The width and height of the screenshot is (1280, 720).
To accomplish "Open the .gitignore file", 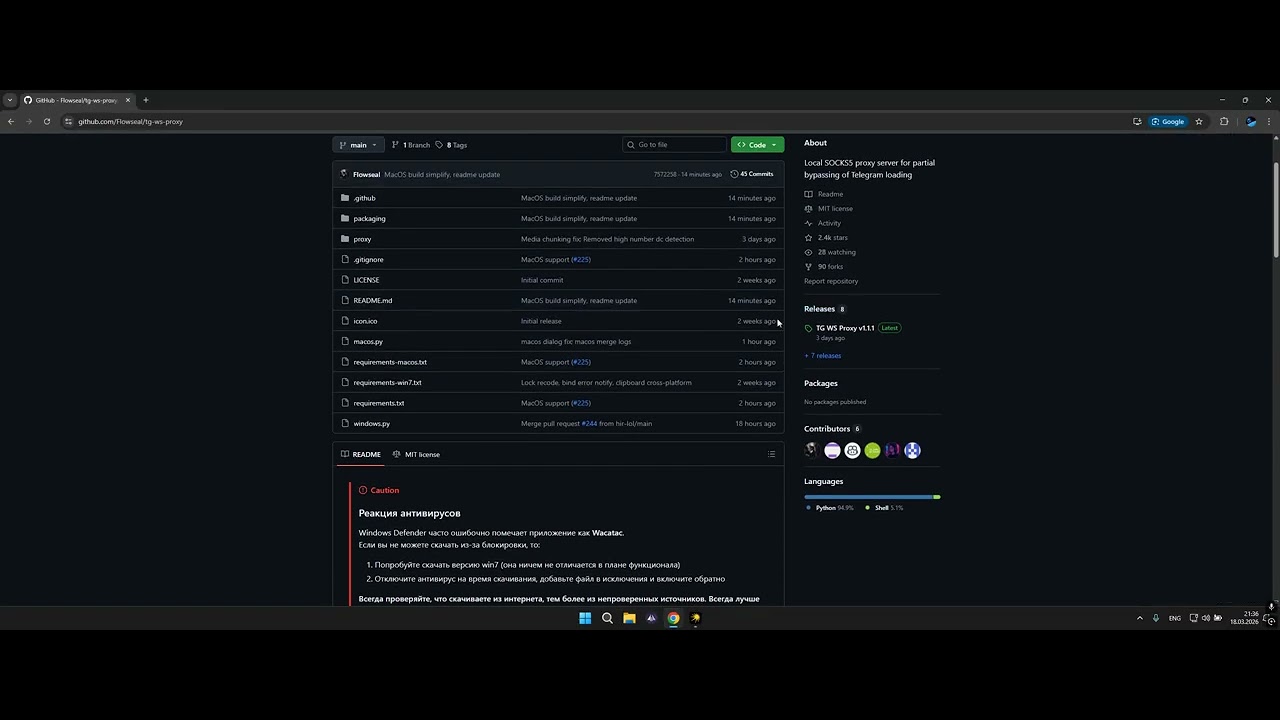I will 368,260.
